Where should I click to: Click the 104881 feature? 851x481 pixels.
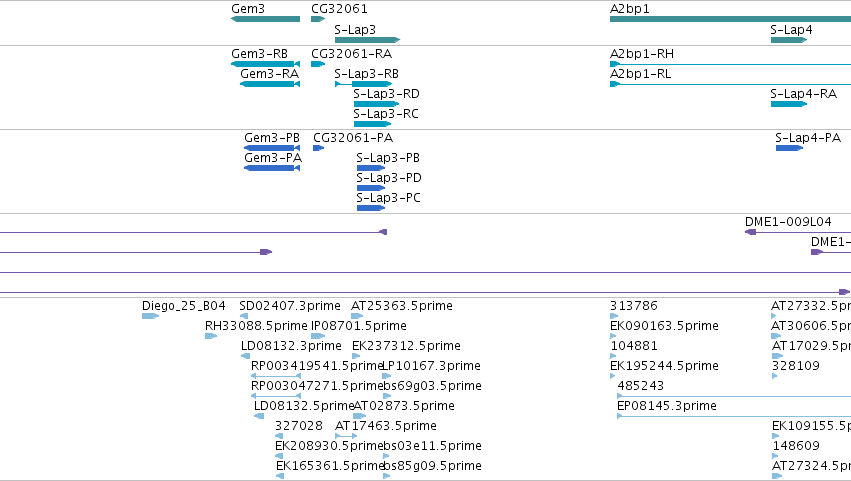[613, 356]
